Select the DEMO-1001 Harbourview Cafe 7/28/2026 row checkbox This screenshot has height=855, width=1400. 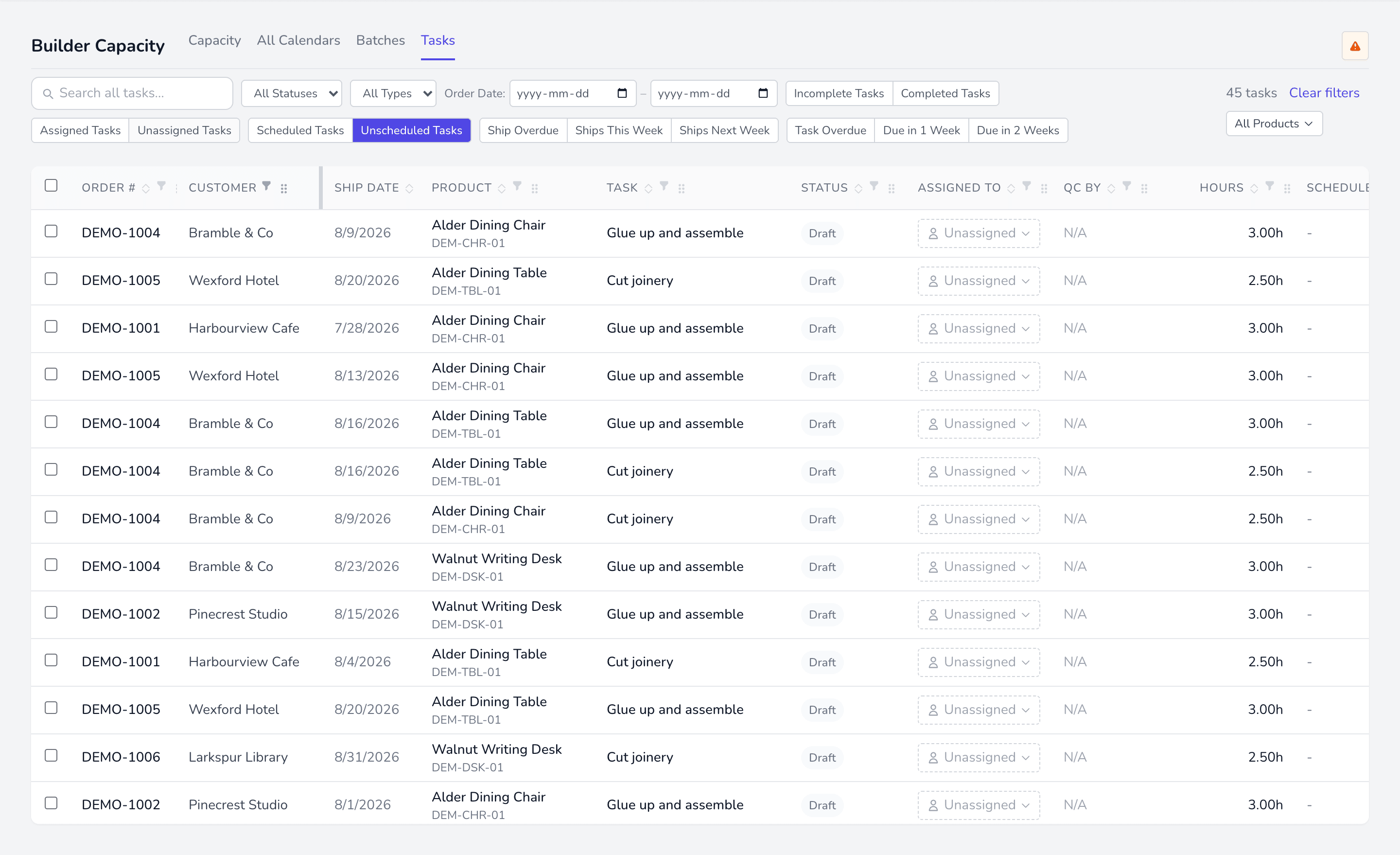pos(51,327)
